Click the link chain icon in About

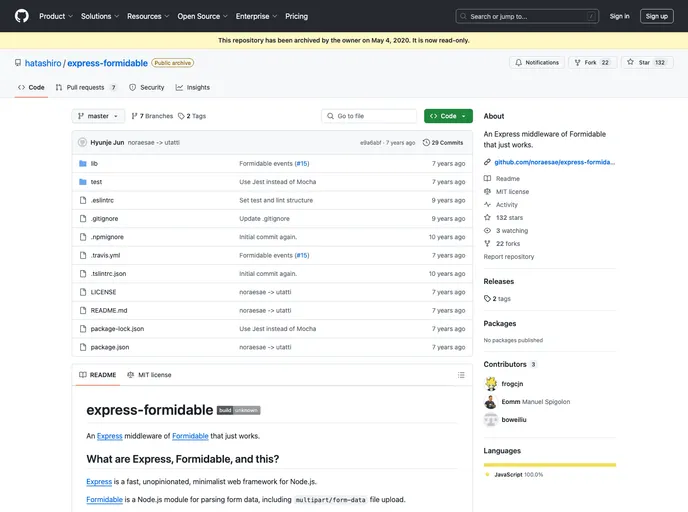pyautogui.click(x=487, y=162)
